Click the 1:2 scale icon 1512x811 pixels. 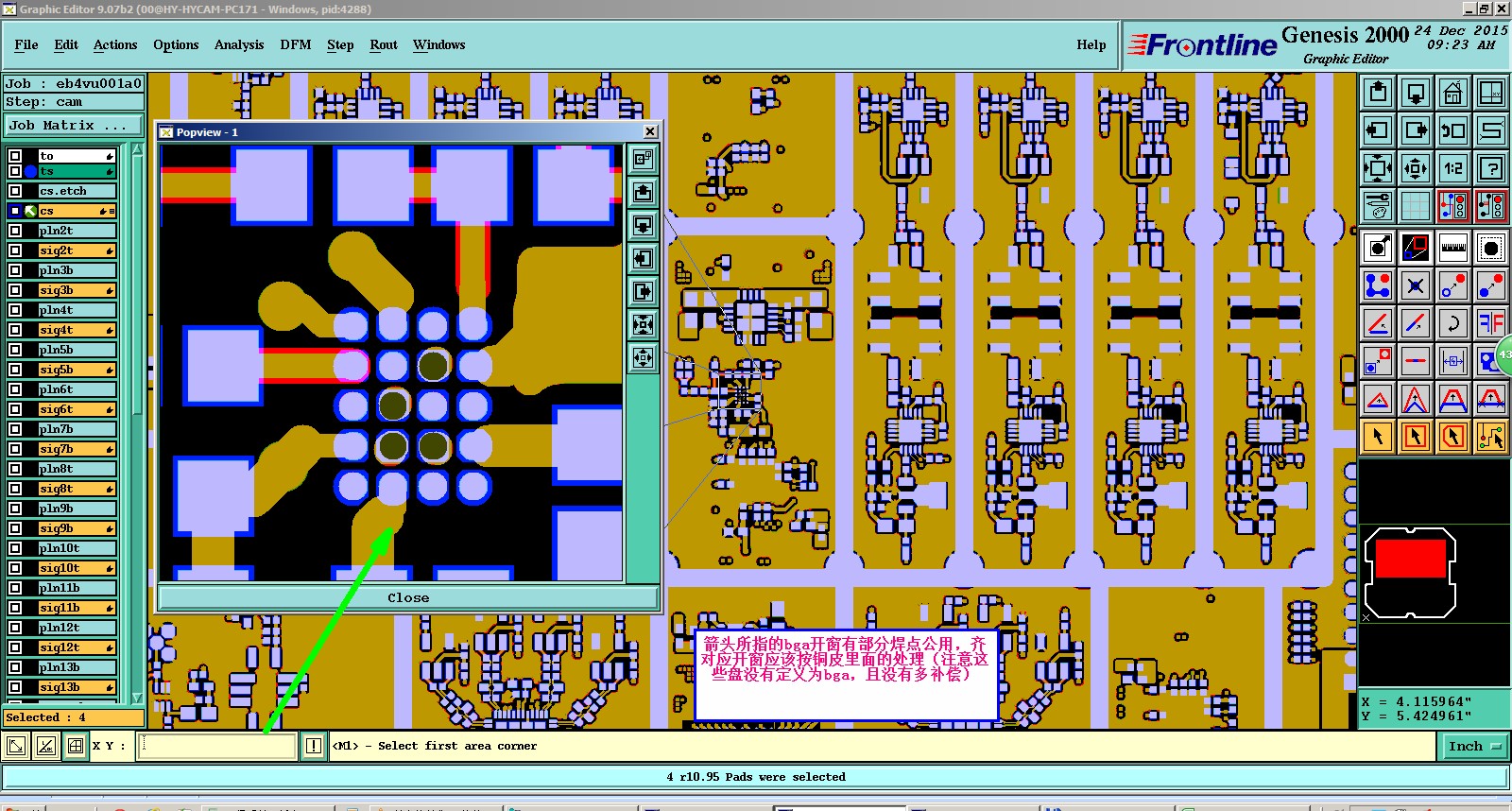click(x=1453, y=168)
